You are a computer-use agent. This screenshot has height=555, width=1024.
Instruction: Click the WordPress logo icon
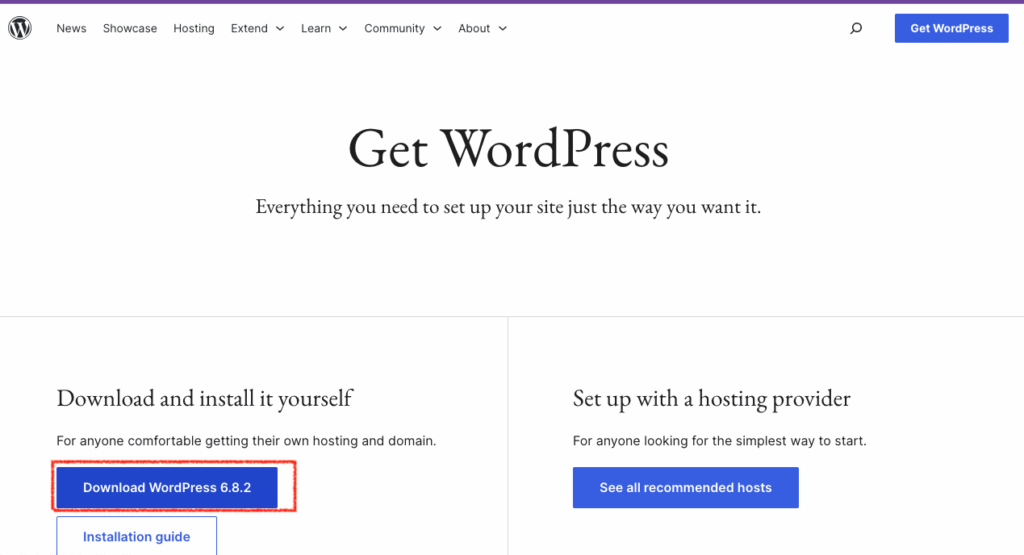point(20,28)
